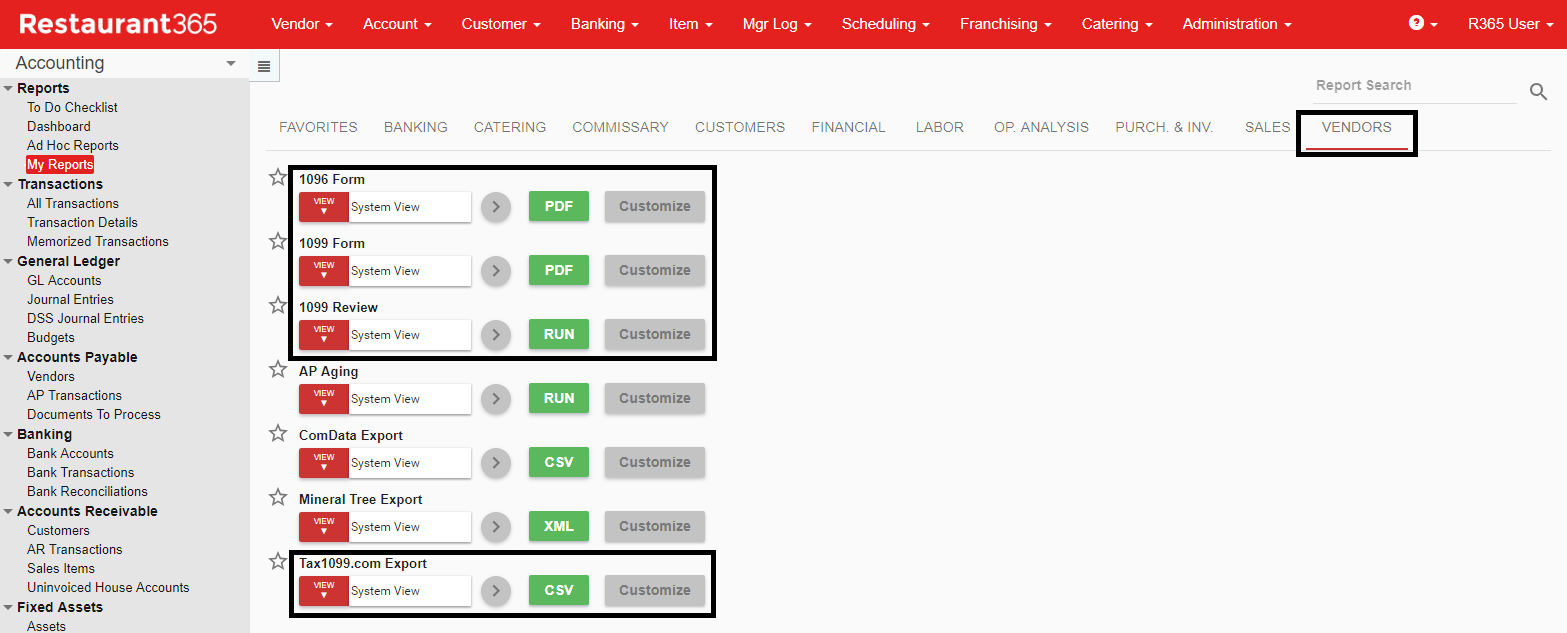Image resolution: width=1567 pixels, height=633 pixels.
Task: Open Uninvoiced House Accounts in sidebar
Action: point(108,587)
